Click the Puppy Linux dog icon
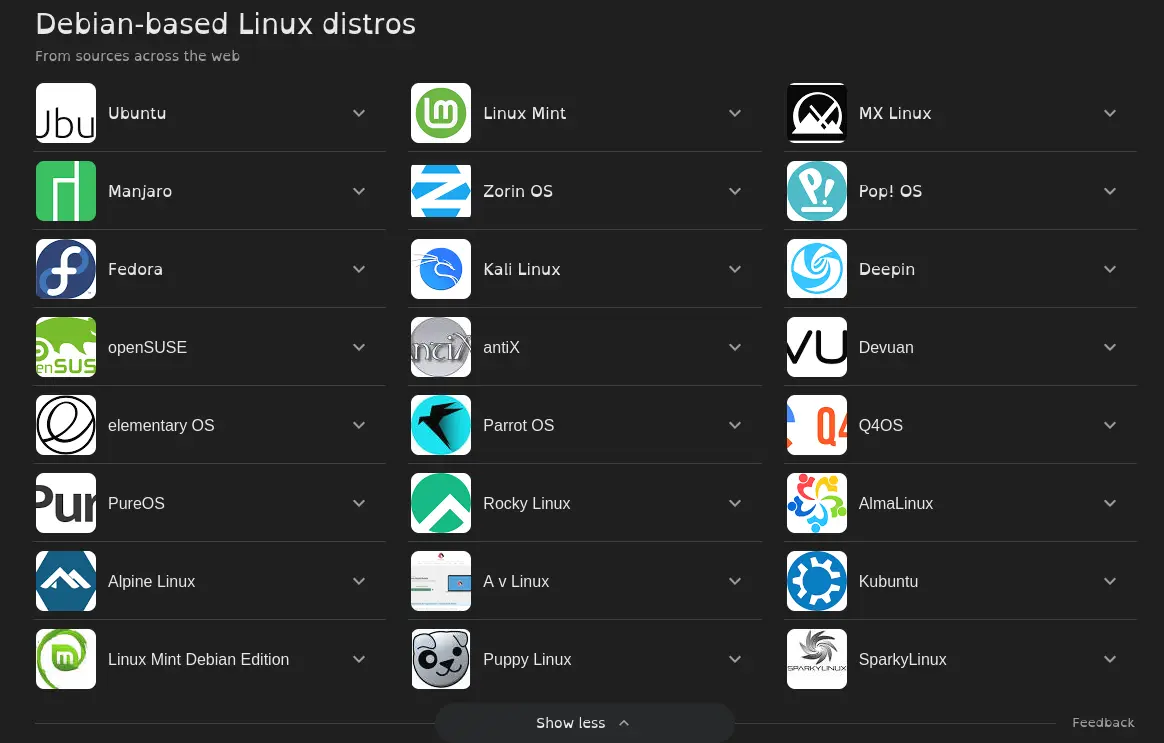 (441, 659)
